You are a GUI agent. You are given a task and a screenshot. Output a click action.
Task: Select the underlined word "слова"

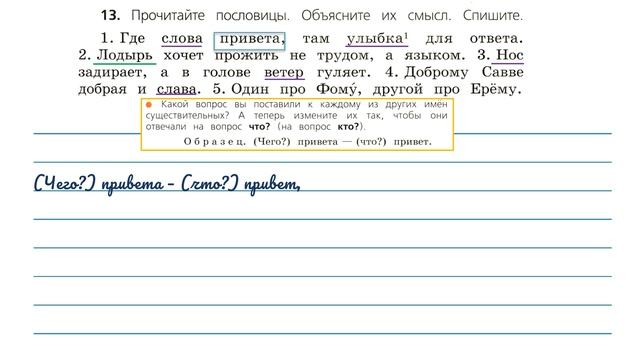[x=182, y=39]
